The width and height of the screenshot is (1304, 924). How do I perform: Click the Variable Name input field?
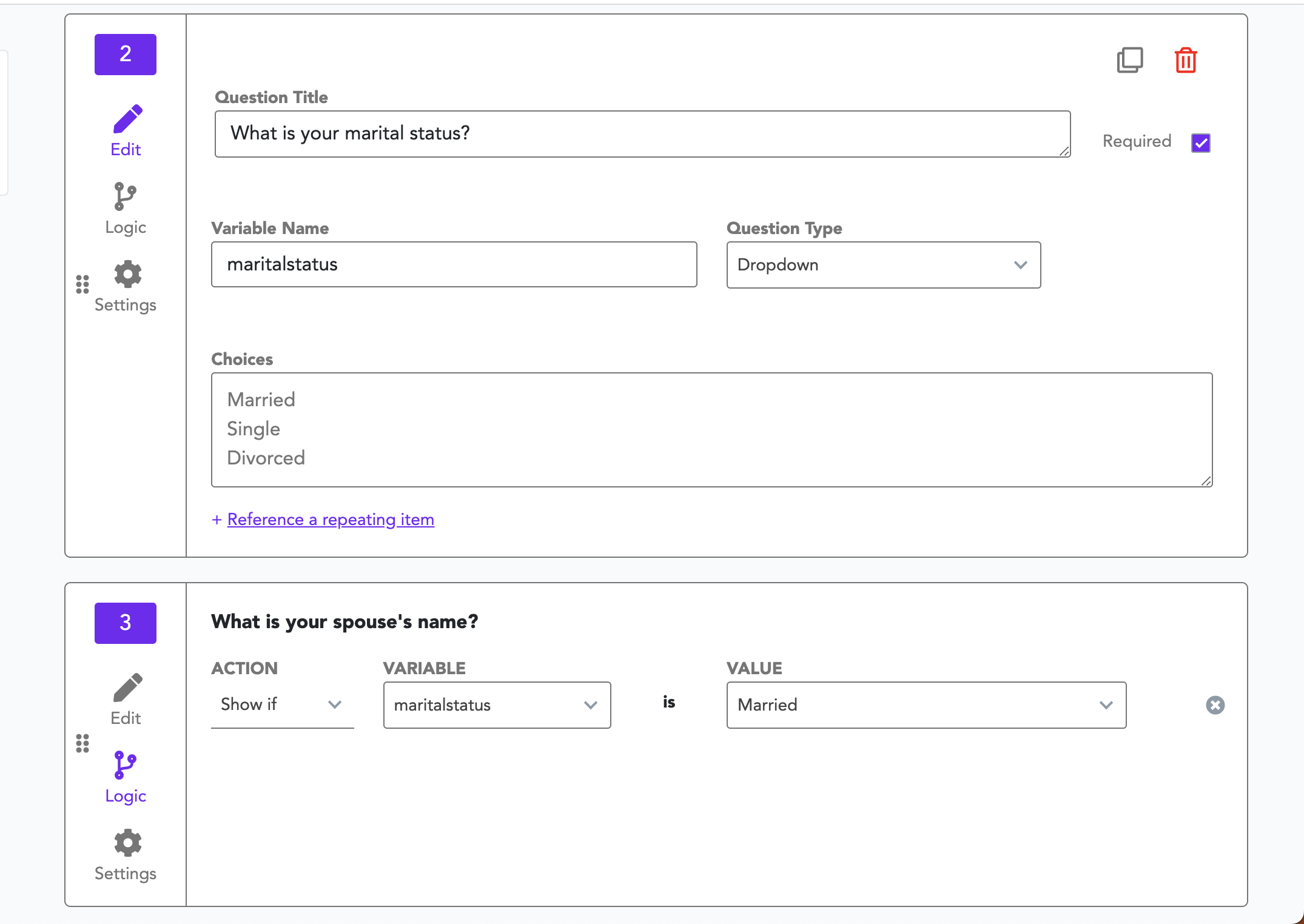(454, 265)
